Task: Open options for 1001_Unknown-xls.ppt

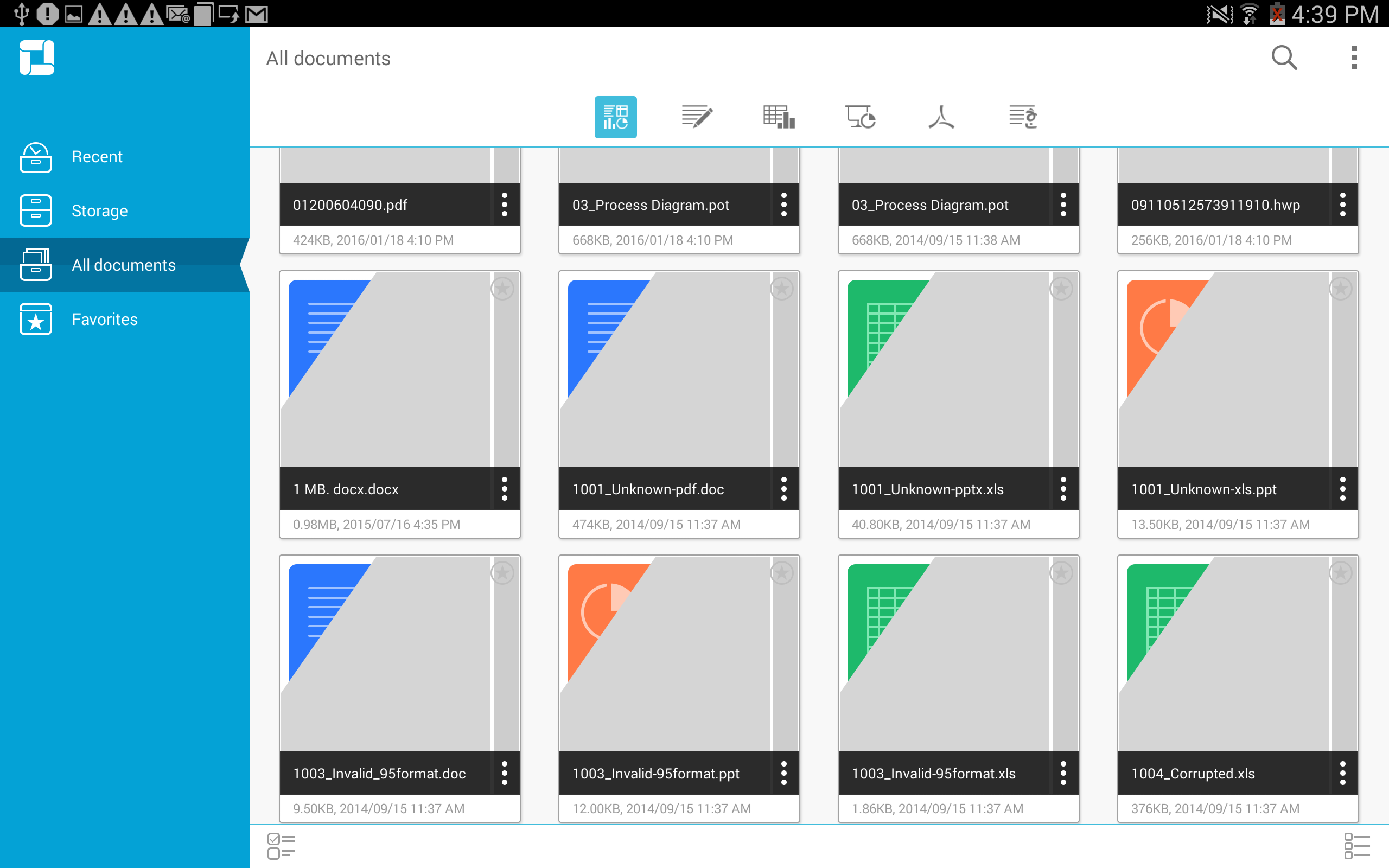Action: [1343, 489]
